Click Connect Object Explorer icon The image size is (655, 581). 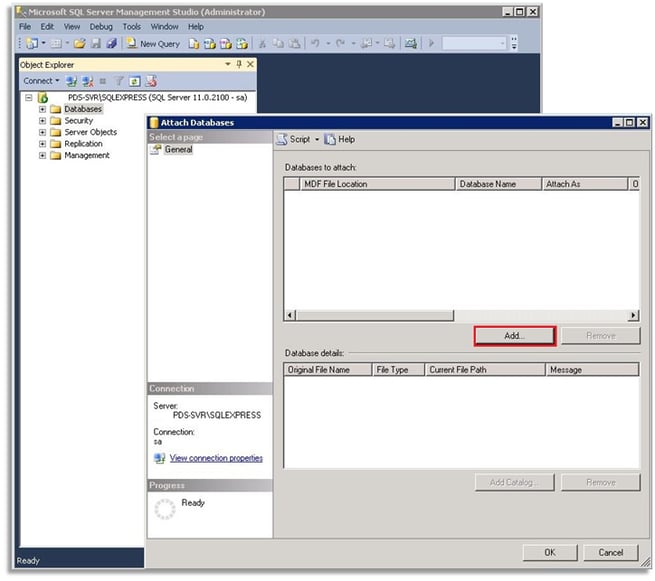(71, 81)
